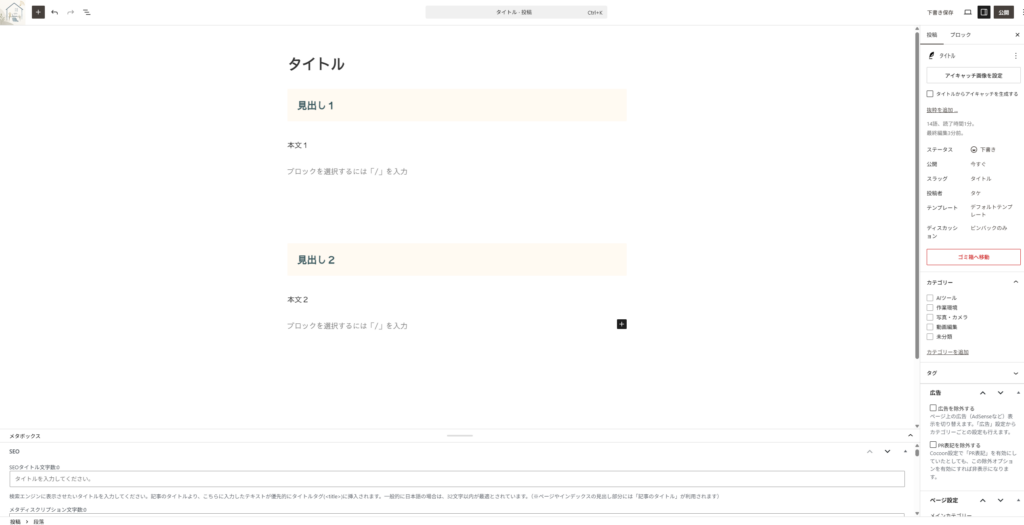
Task: Check the 写真・カメラ category
Action: pyautogui.click(x=930, y=317)
